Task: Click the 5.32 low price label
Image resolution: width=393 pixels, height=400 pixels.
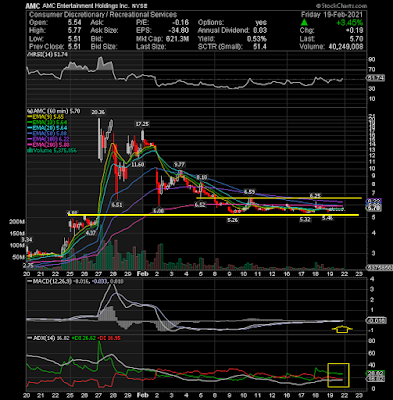Action: point(305,220)
